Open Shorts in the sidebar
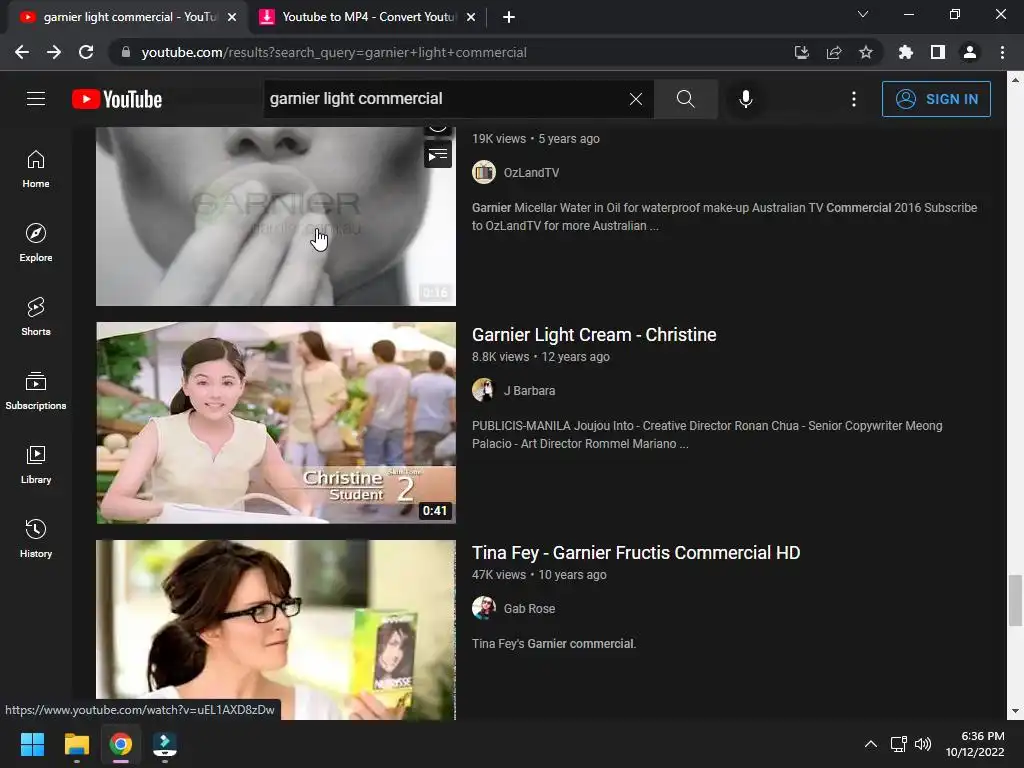 36,317
